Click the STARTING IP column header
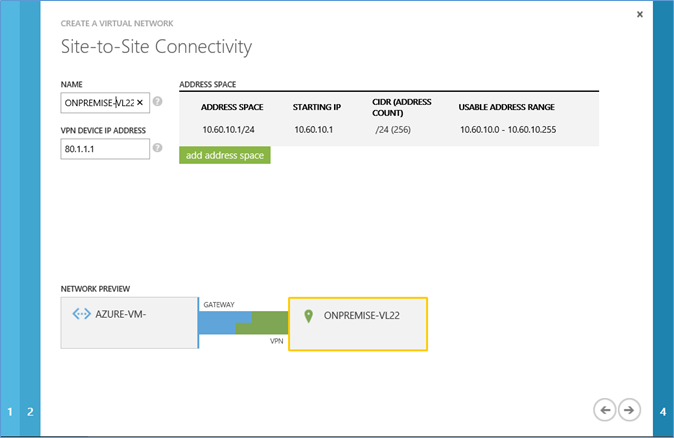The height and width of the screenshot is (438, 674). click(x=317, y=107)
